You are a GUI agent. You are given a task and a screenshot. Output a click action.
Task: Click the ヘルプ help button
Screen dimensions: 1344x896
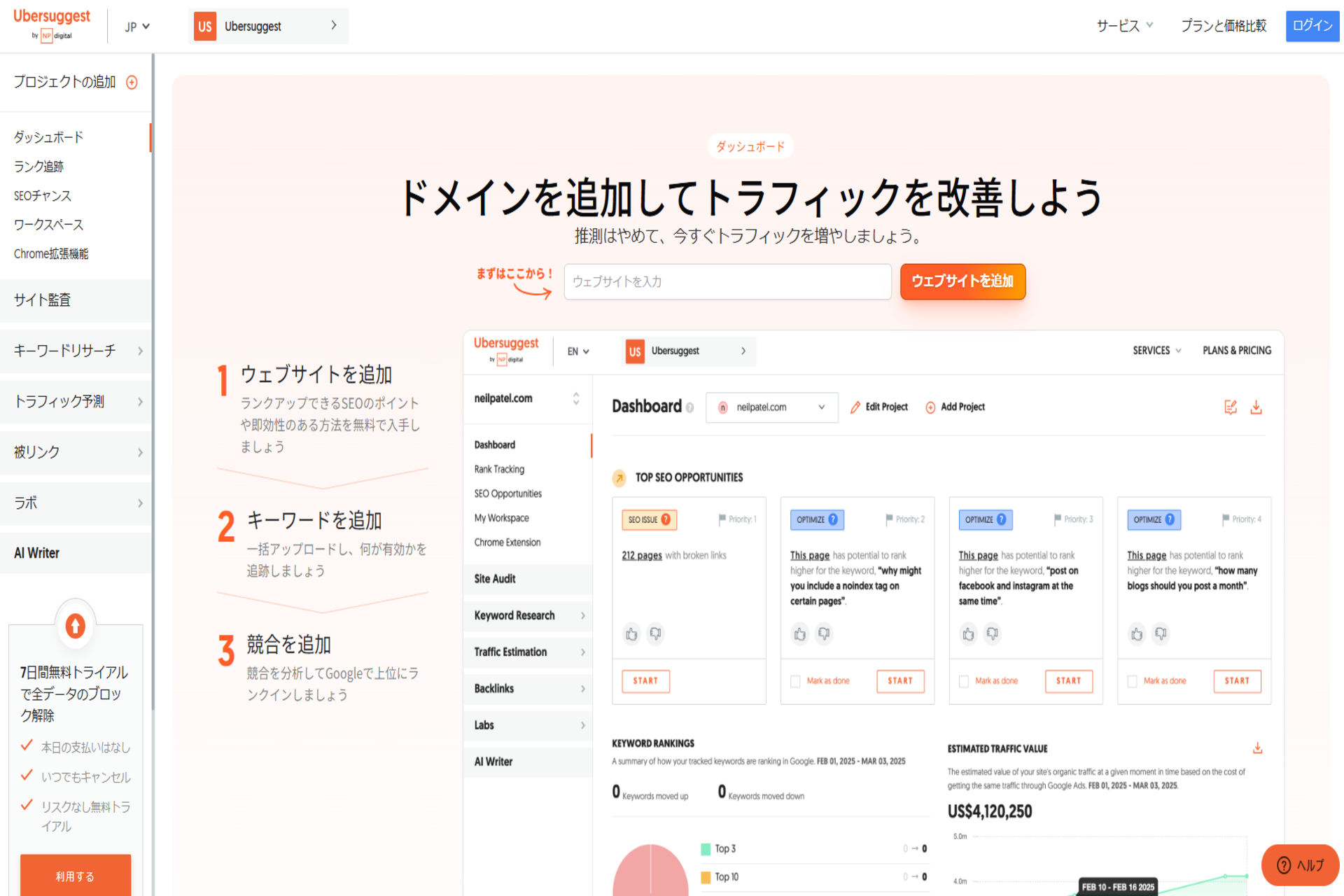1300,865
